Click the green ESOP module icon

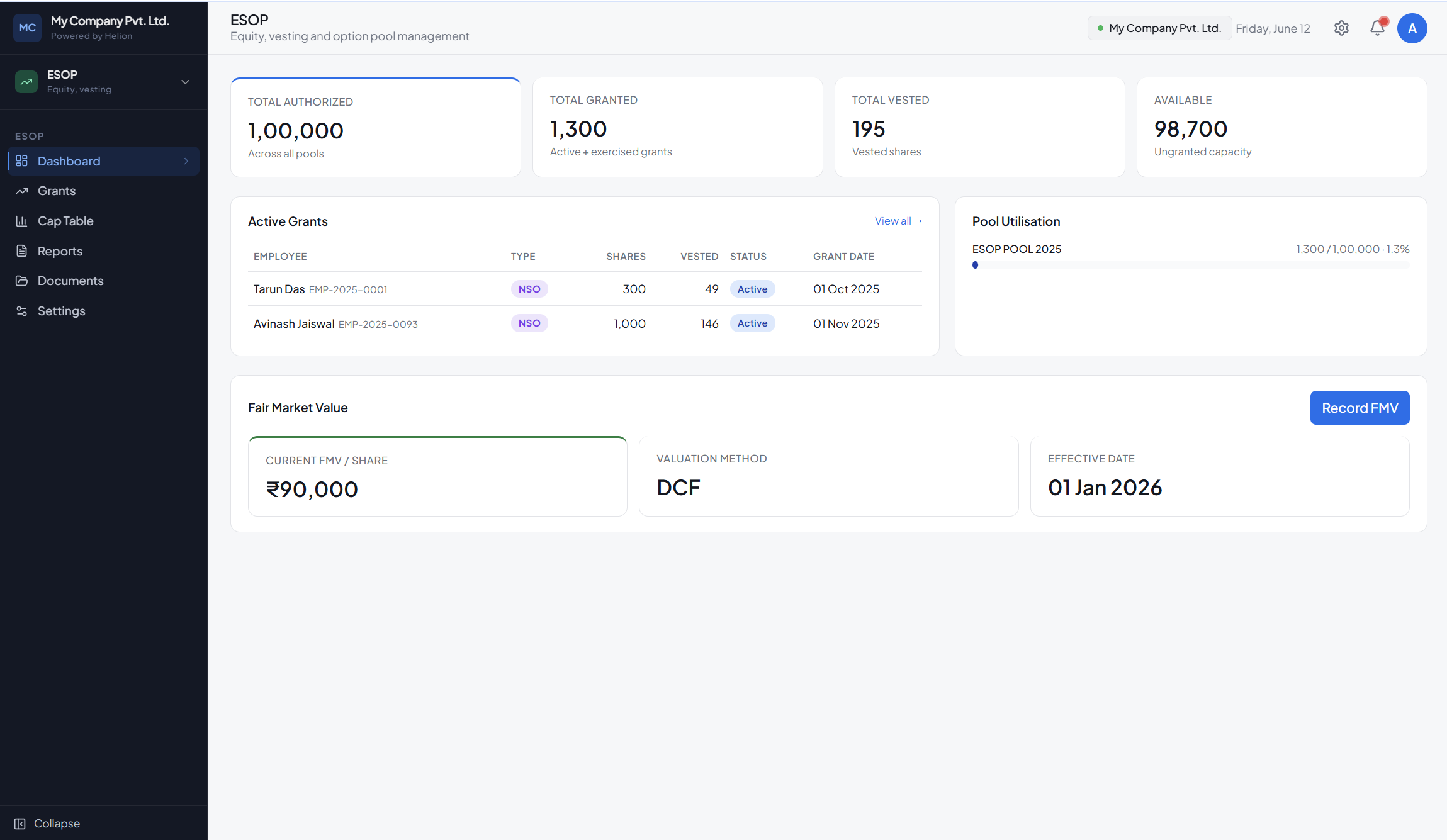[26, 82]
